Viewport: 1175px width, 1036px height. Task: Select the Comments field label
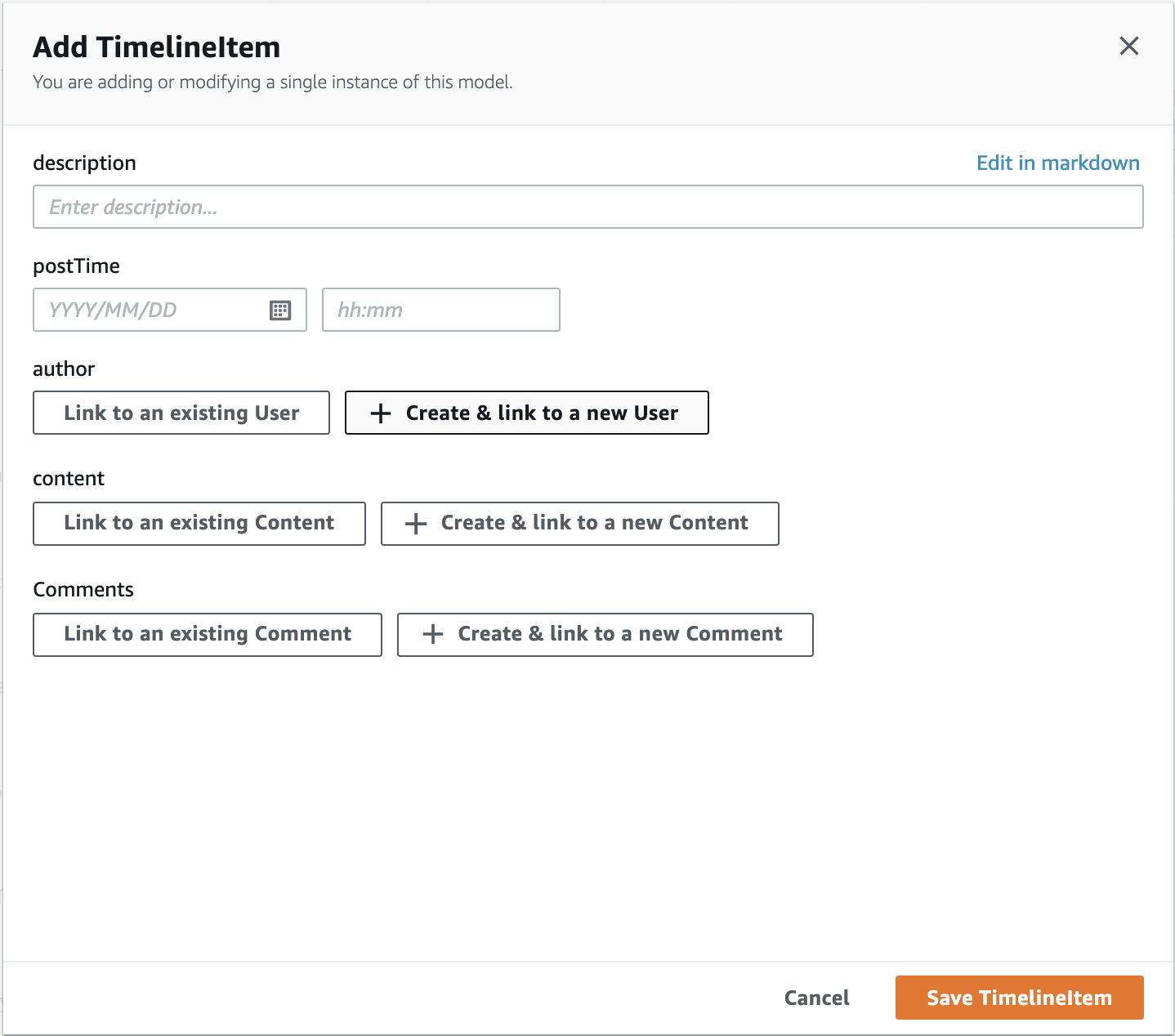click(83, 589)
